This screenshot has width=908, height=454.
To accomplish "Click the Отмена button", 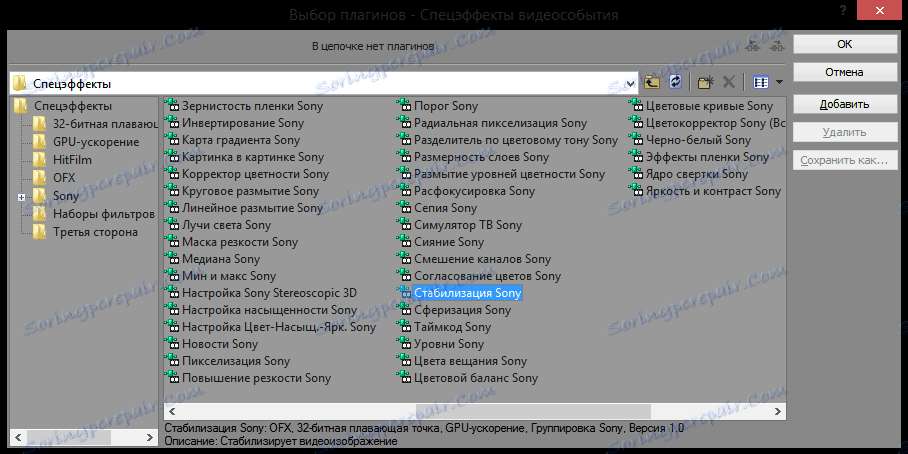I will coord(844,72).
